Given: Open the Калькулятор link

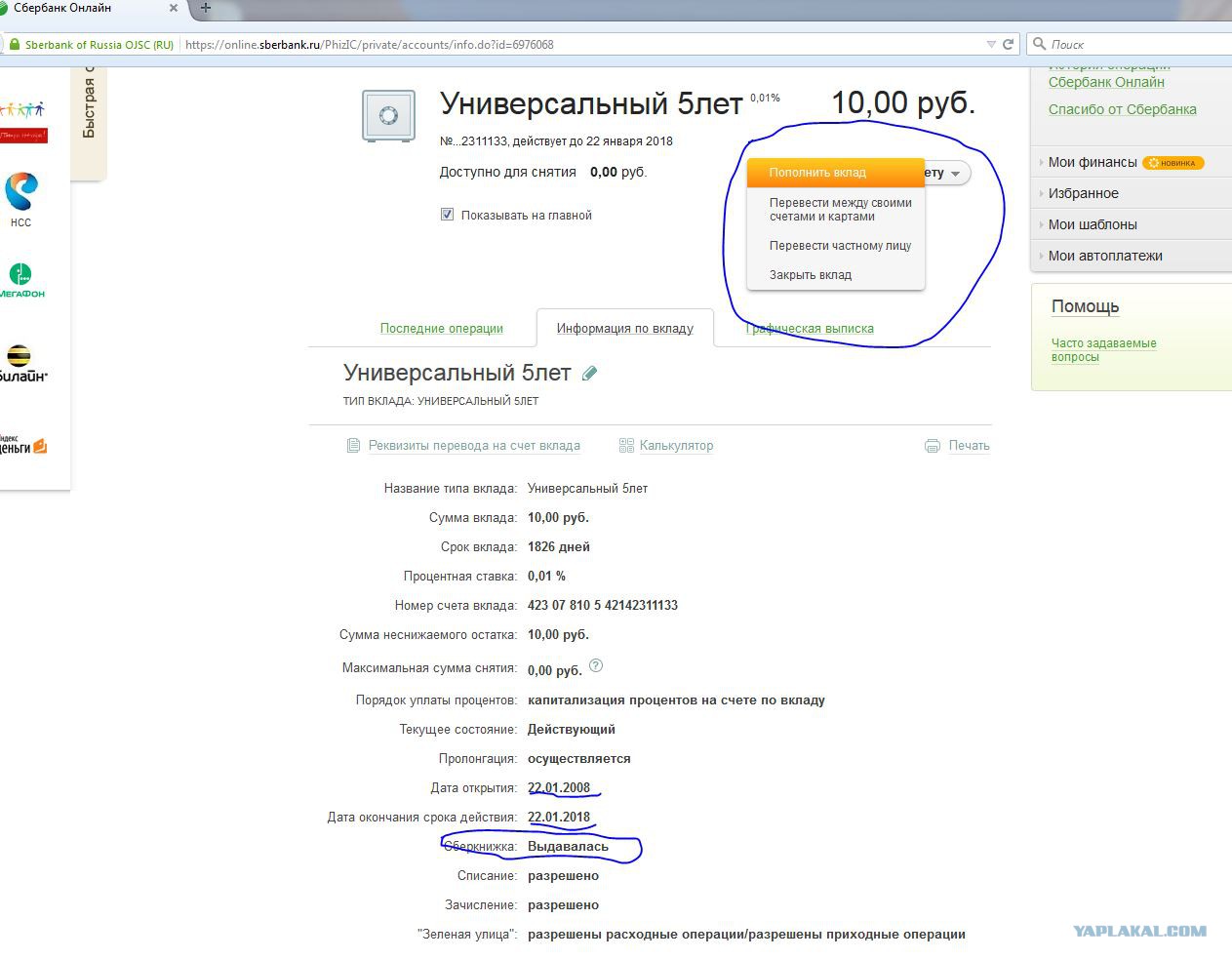Looking at the screenshot, I should 676,446.
